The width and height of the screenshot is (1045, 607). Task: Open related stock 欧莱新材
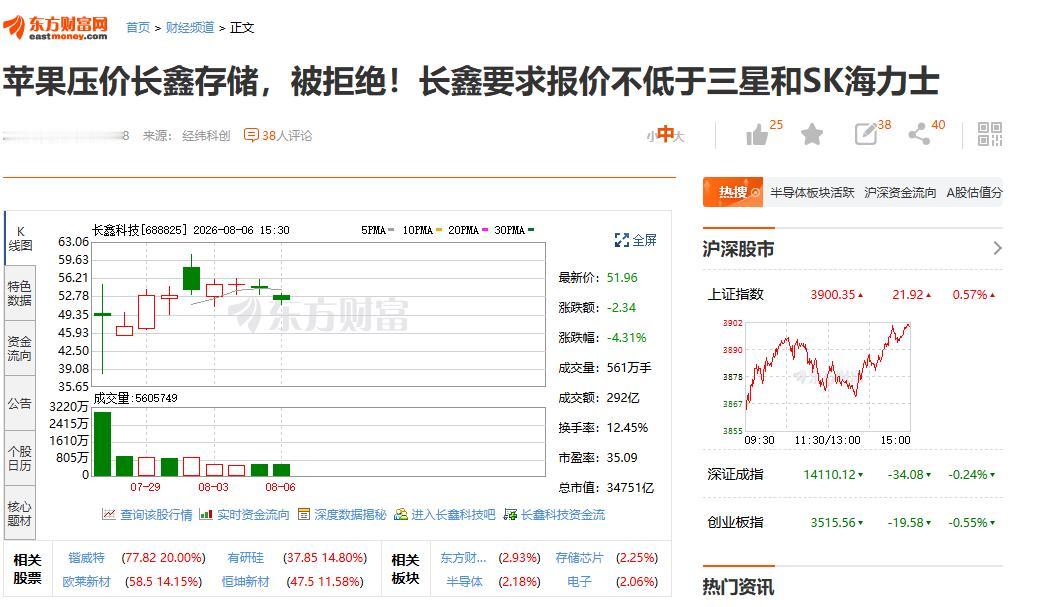(87, 582)
